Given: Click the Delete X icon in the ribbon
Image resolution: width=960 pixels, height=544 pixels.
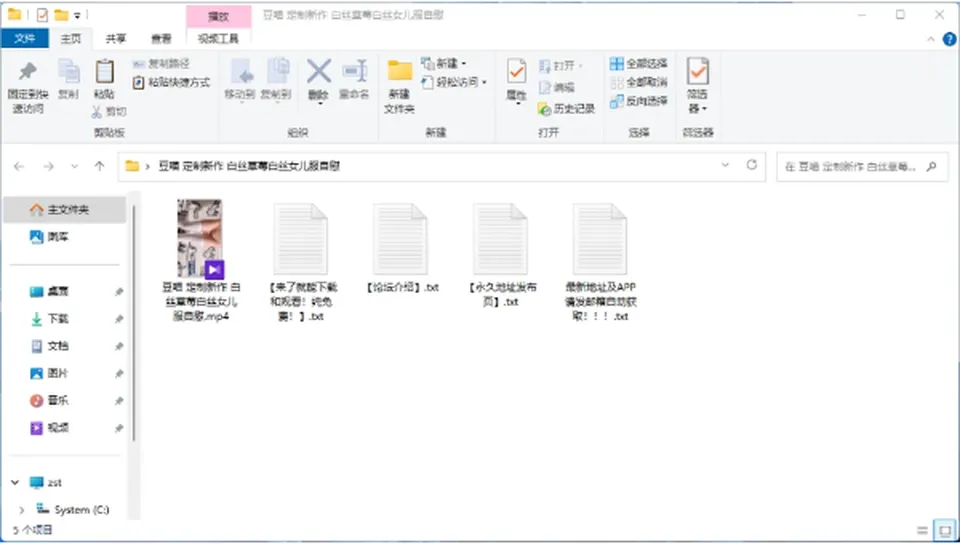Looking at the screenshot, I should pos(318,72).
